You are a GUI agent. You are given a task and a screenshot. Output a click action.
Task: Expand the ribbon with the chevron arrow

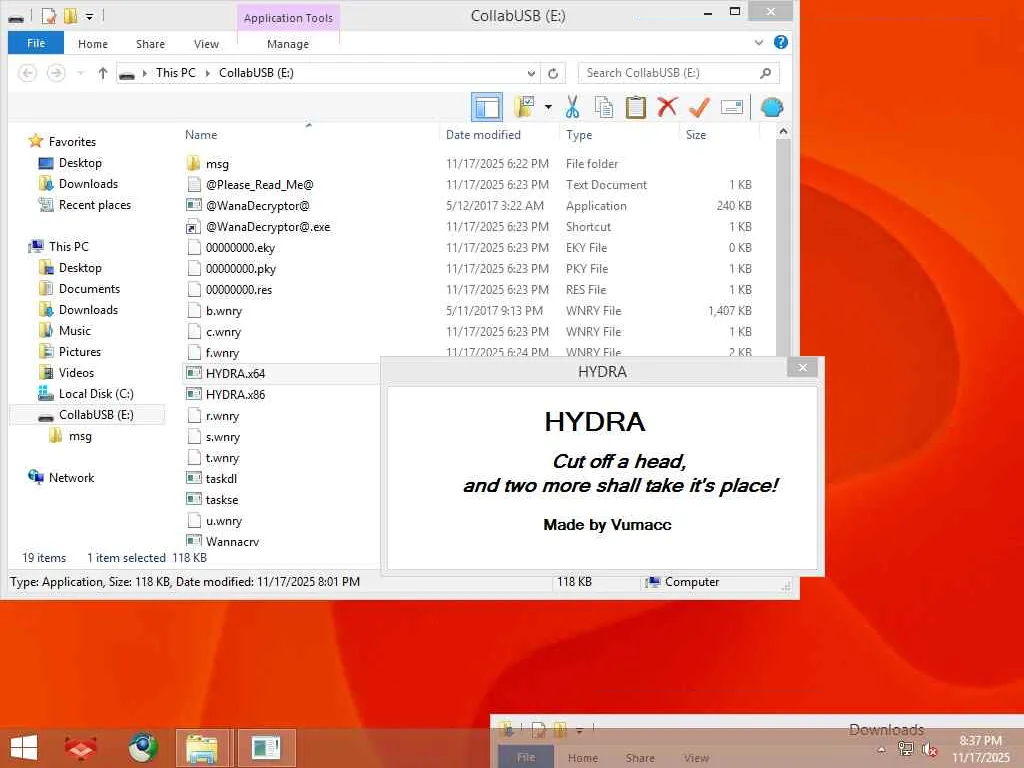(759, 42)
